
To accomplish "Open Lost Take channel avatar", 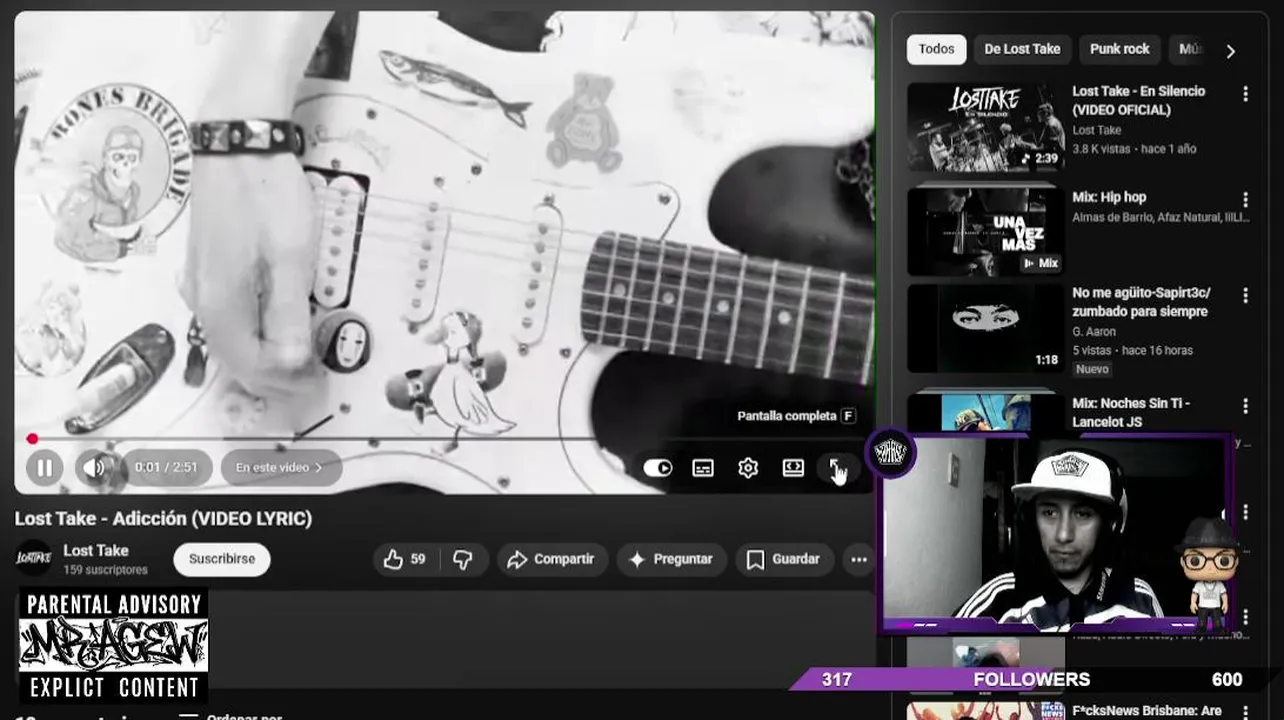I will click(x=34, y=558).
